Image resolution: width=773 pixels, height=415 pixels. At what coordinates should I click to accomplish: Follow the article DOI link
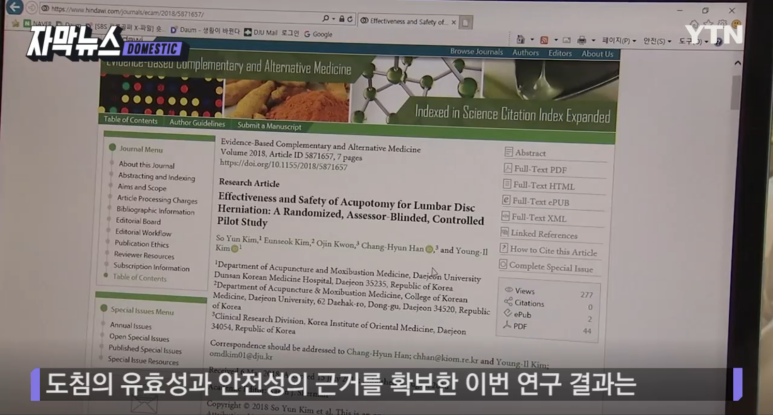coord(283,166)
